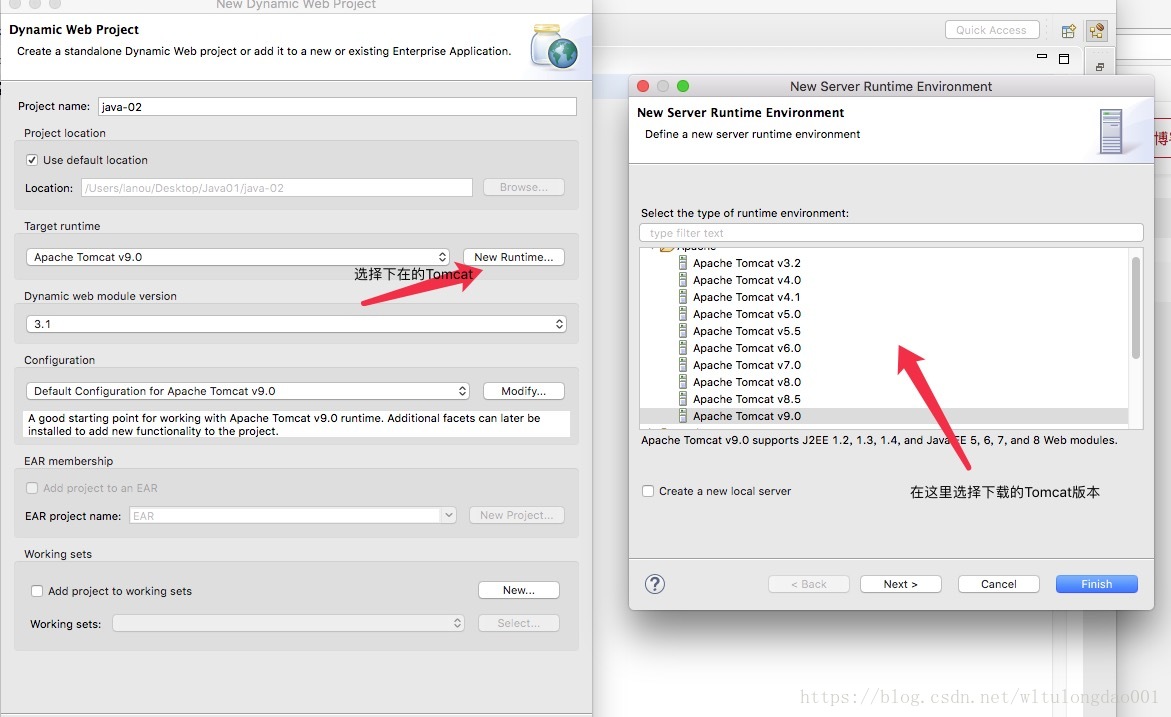
Task: Check Add project to working sets
Action: (37, 591)
